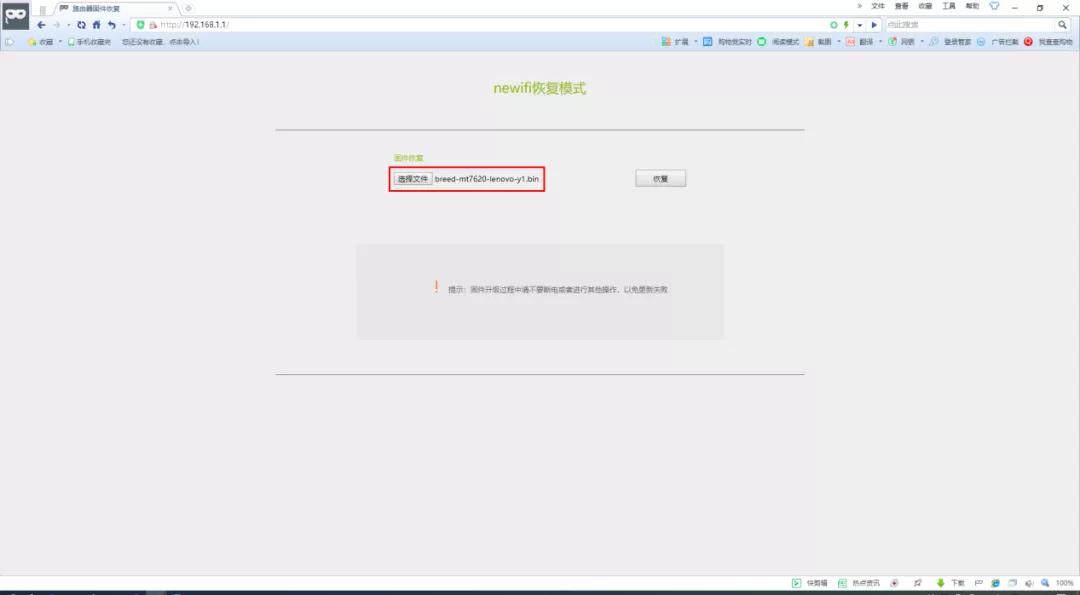Open the 工具 menu

tap(948, 6)
